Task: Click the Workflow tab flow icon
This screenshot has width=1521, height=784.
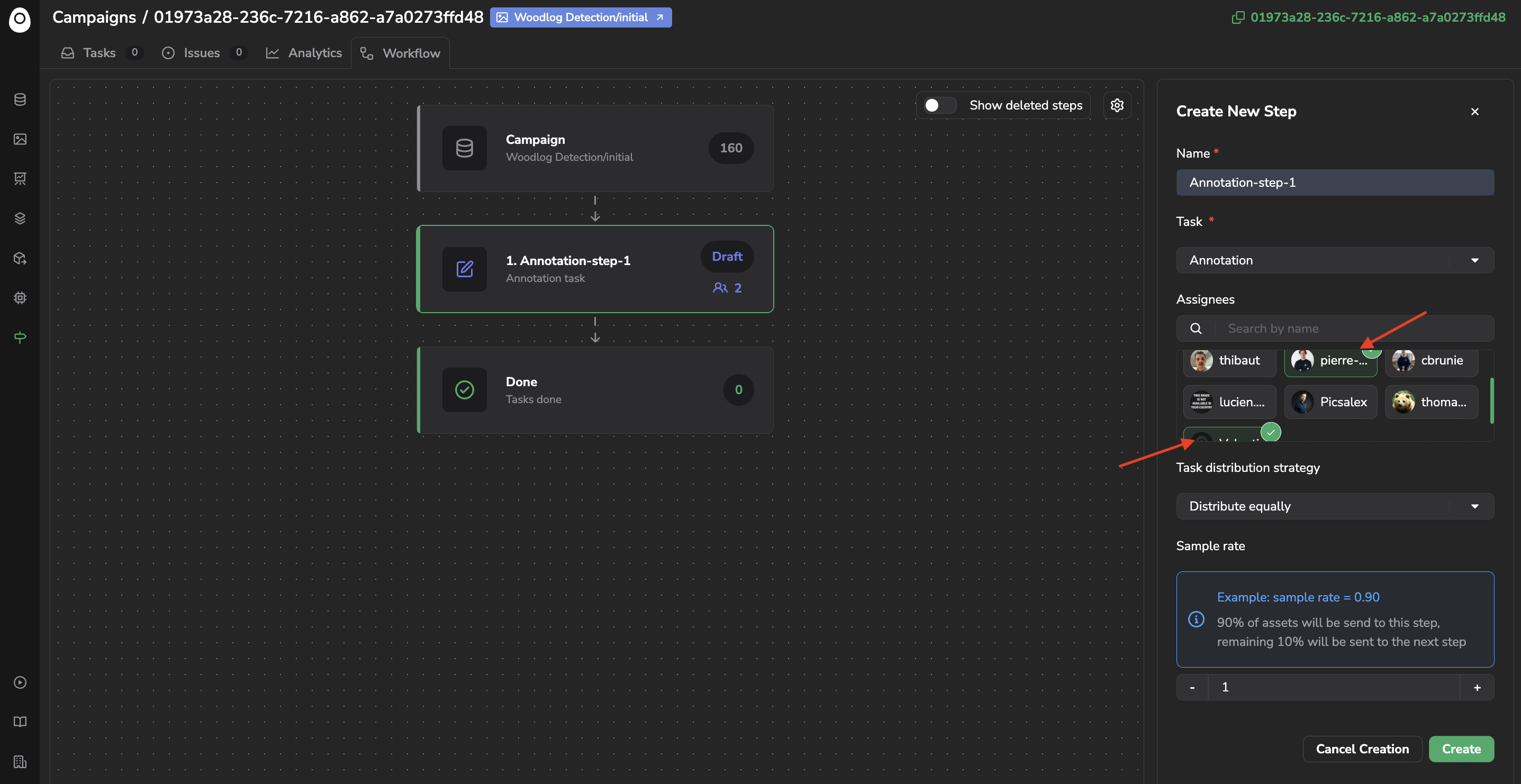Action: pos(367,53)
